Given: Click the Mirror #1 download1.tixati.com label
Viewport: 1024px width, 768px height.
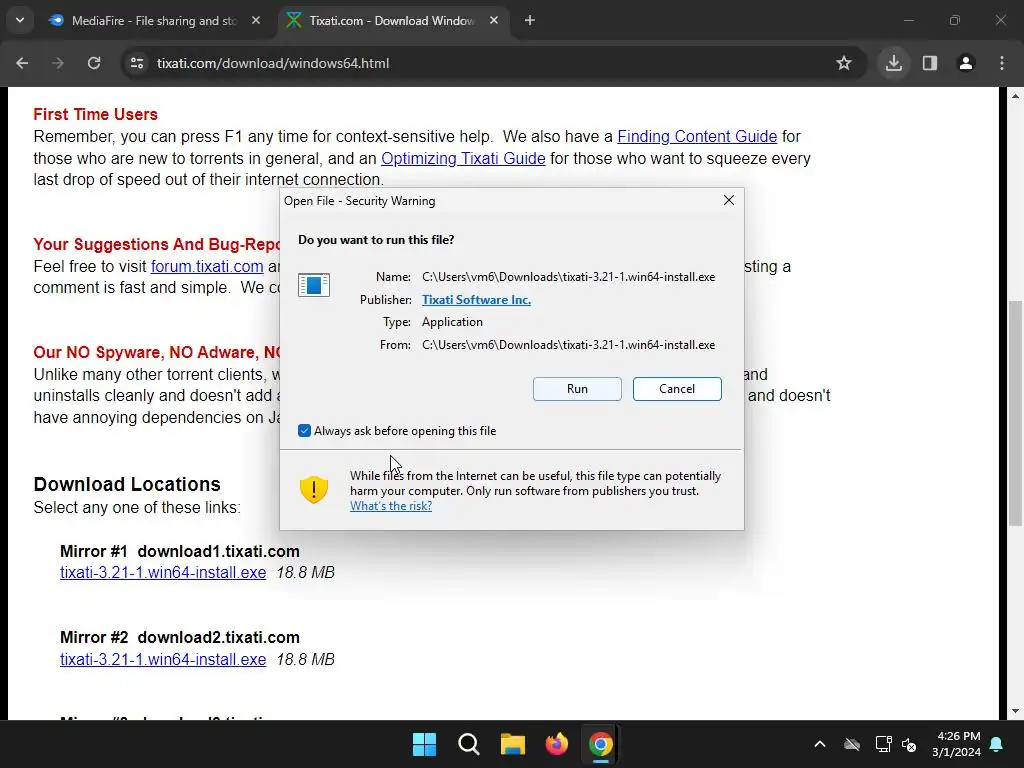Looking at the screenshot, I should [x=180, y=551].
